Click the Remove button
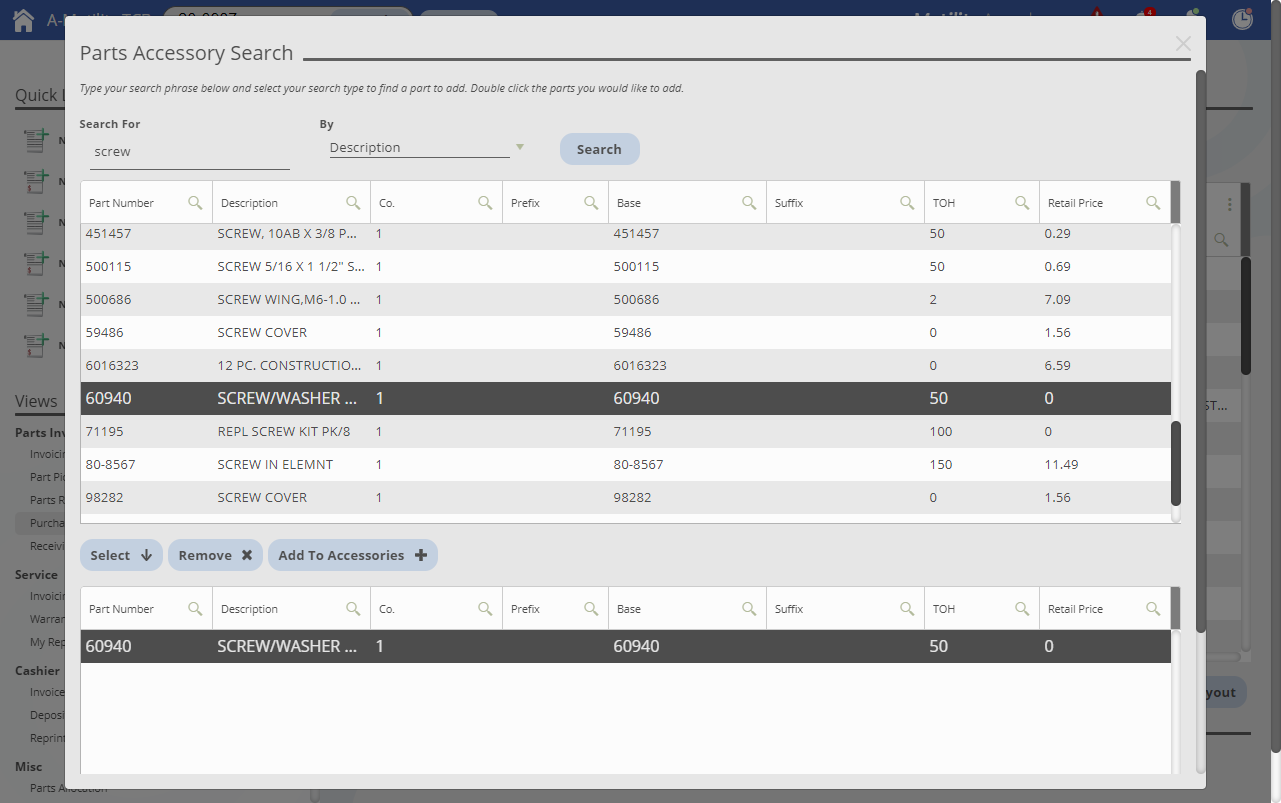This screenshot has width=1281, height=803. coord(215,555)
